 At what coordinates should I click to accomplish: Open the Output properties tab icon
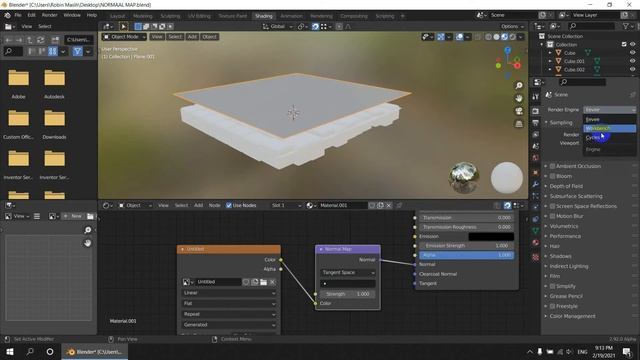click(x=536, y=123)
